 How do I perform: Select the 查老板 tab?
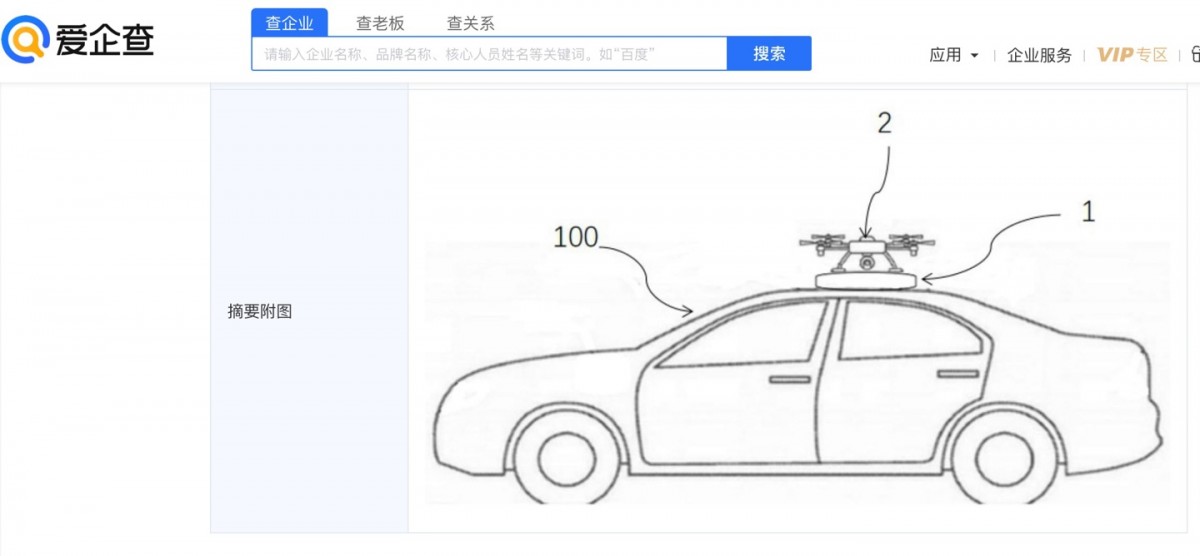[x=380, y=23]
